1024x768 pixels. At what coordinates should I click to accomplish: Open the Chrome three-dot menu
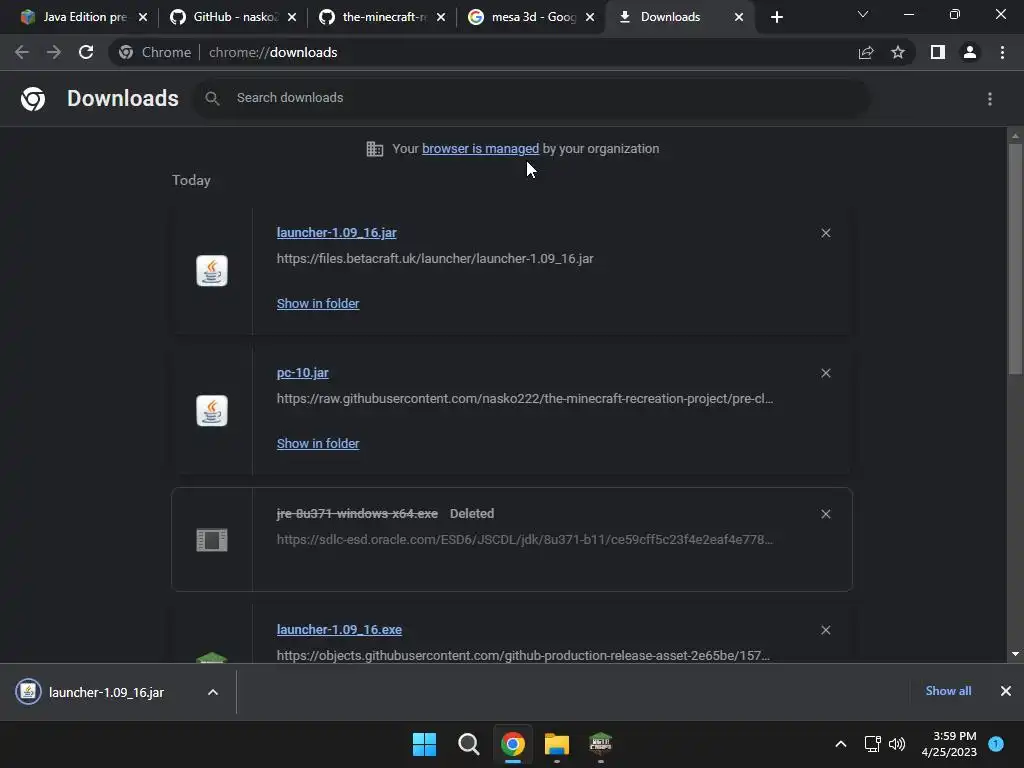click(x=1002, y=52)
